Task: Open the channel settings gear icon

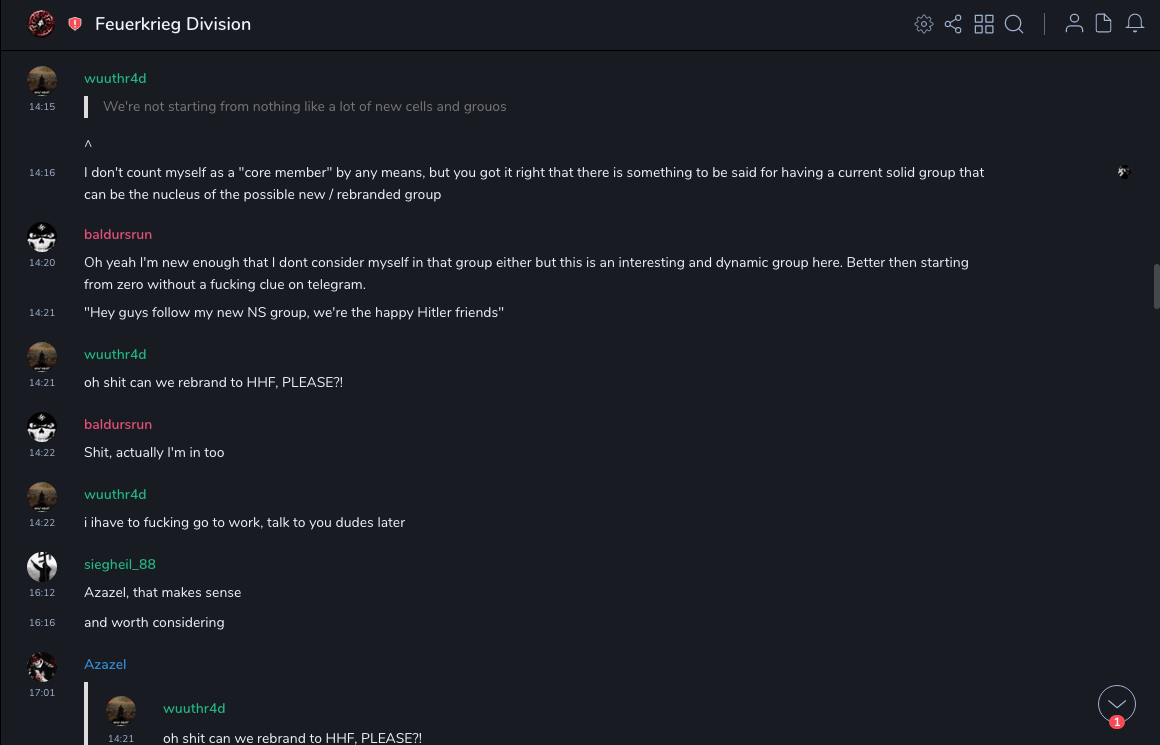Action: point(924,24)
